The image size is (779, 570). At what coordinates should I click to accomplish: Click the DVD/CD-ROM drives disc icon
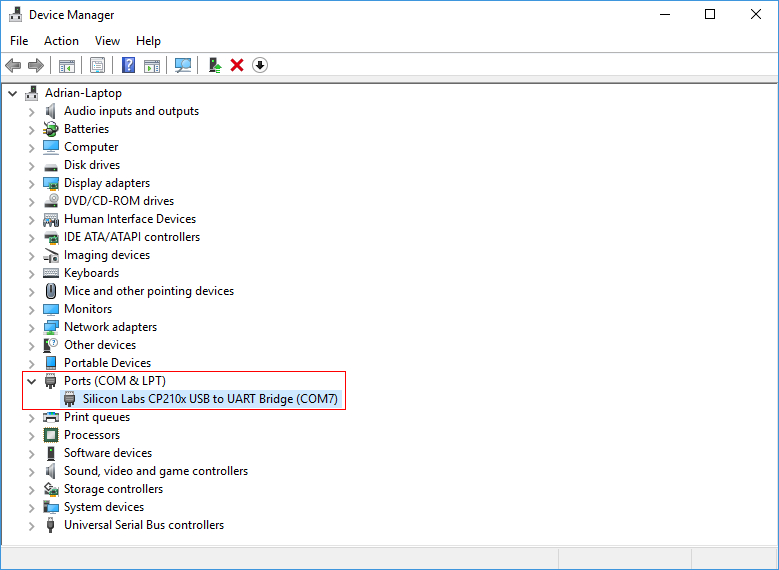click(51, 201)
